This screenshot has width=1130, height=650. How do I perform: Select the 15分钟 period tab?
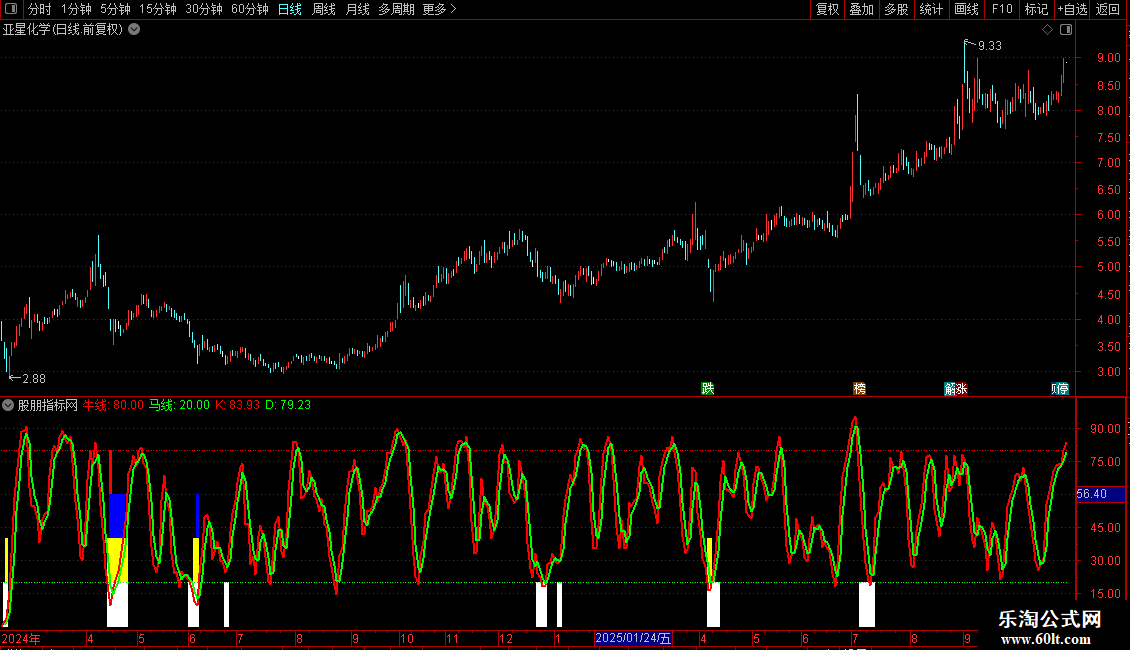click(158, 9)
